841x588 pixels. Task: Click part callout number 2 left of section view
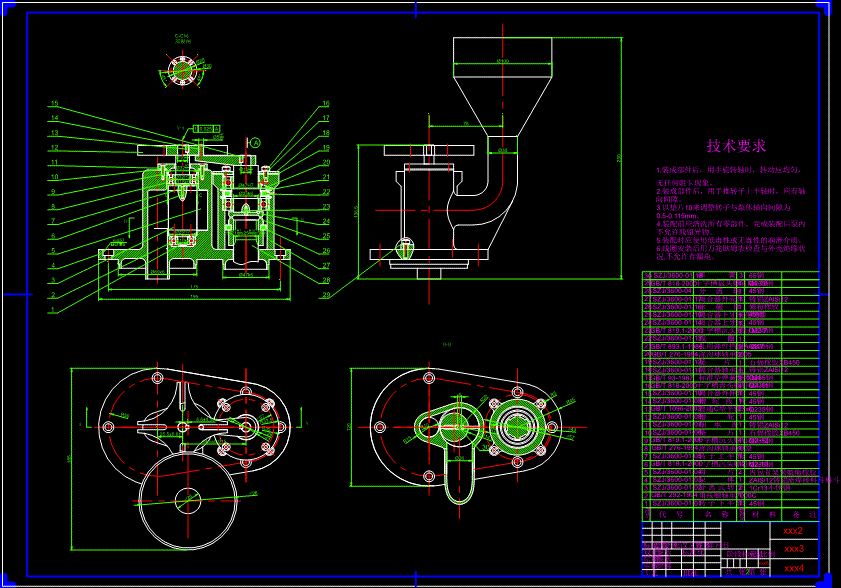pos(53,295)
